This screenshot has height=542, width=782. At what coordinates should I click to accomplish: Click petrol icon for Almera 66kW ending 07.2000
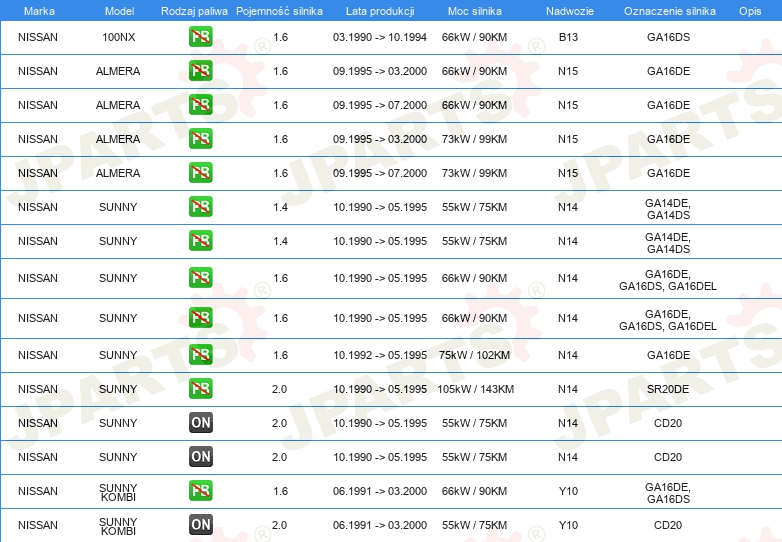coord(200,105)
